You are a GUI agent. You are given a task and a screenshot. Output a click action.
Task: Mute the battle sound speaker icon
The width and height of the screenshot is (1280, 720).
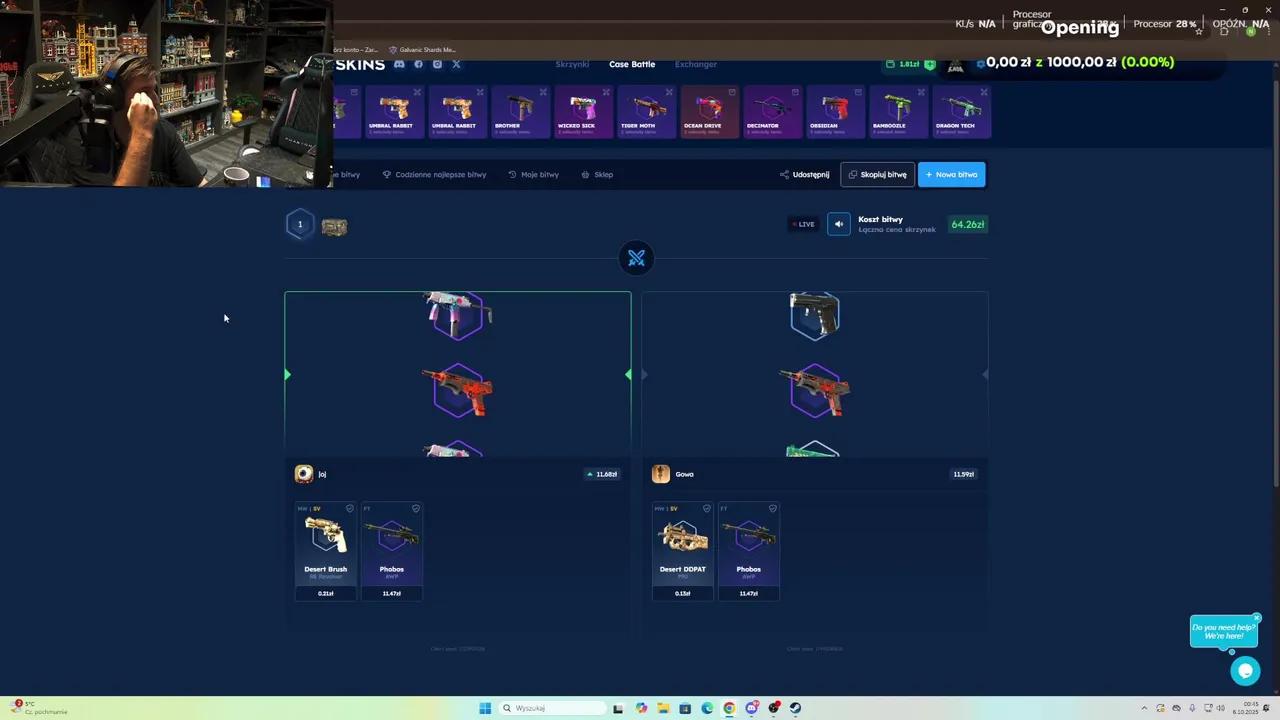pyautogui.click(x=839, y=224)
